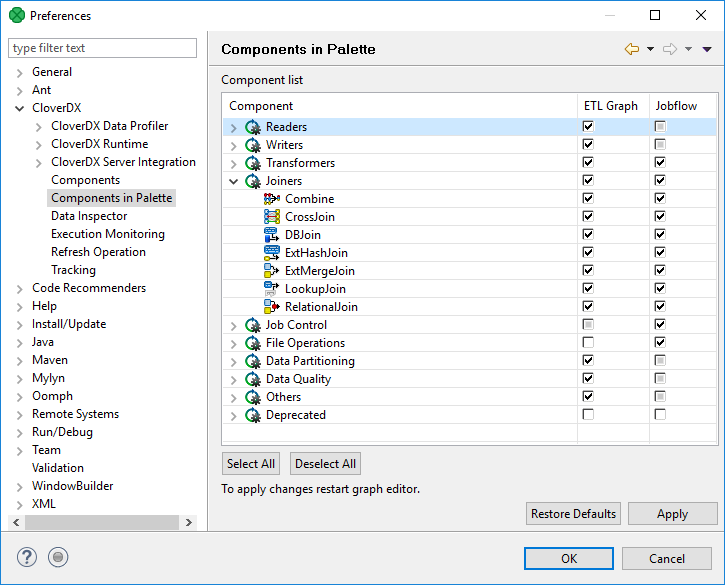This screenshot has width=725, height=585.
Task: Click the RelationalJoin component icon
Action: click(x=271, y=307)
